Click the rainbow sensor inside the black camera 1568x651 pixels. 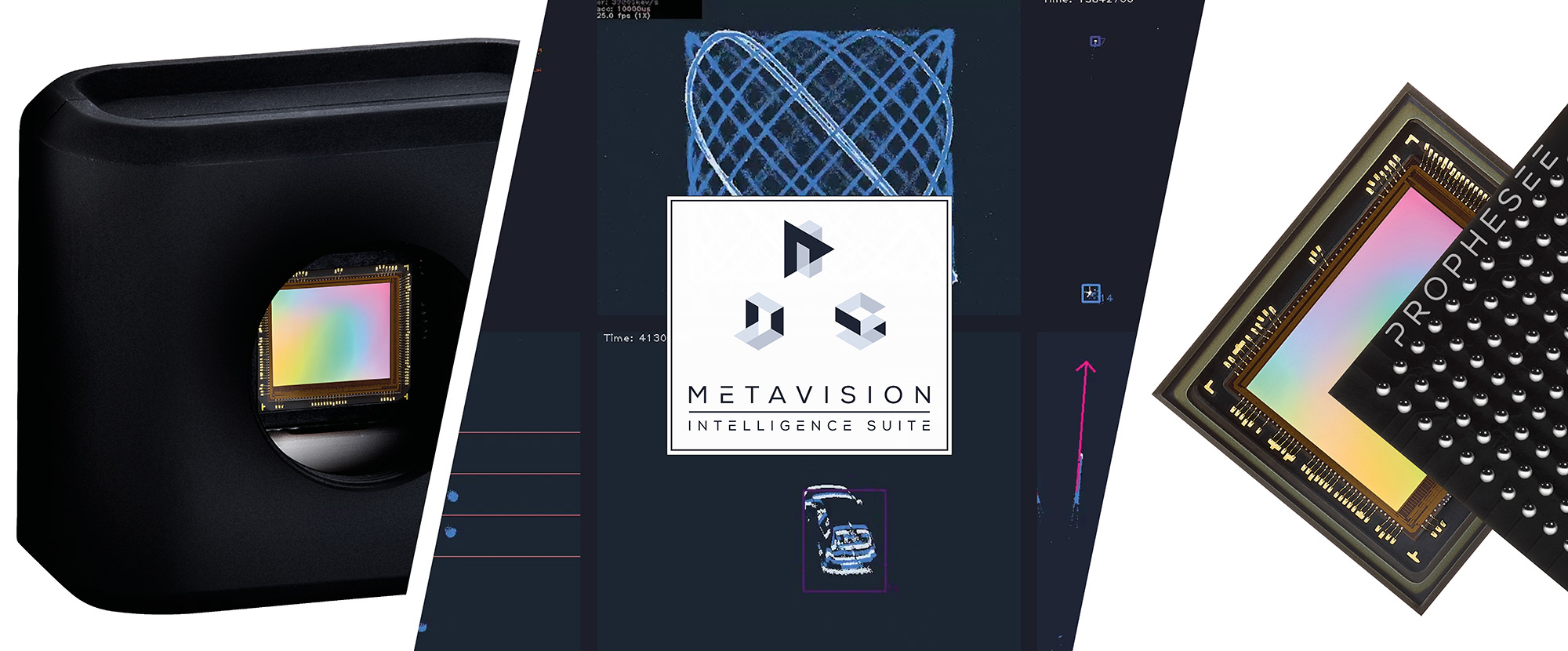click(331, 333)
